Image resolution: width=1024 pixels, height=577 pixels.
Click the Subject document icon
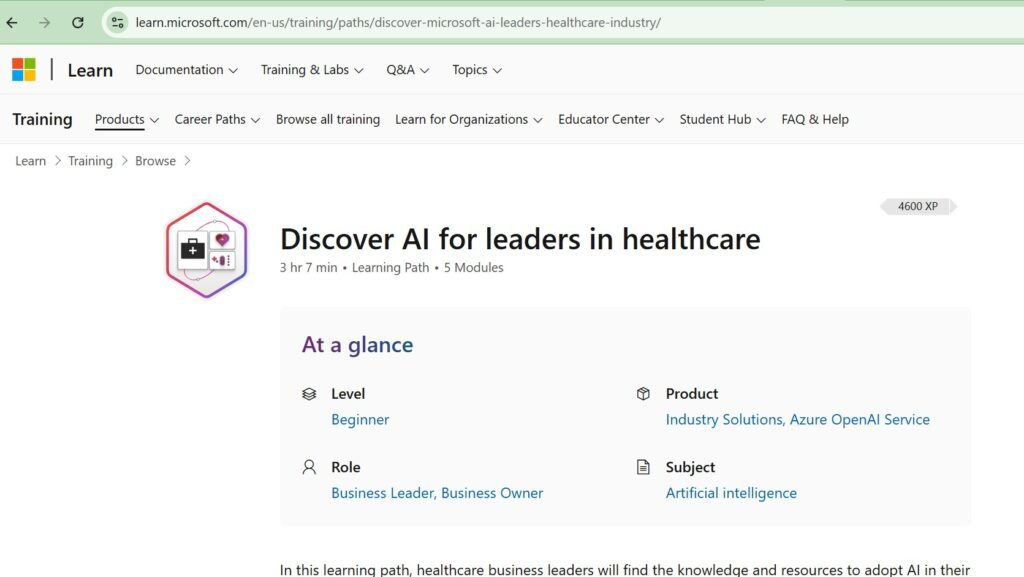click(643, 467)
